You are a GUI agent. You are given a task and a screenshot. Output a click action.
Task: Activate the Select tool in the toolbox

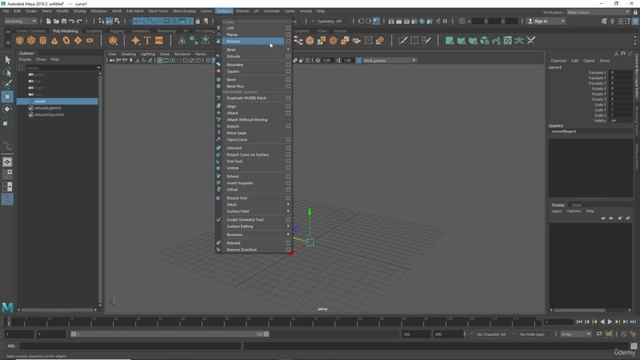(7, 60)
